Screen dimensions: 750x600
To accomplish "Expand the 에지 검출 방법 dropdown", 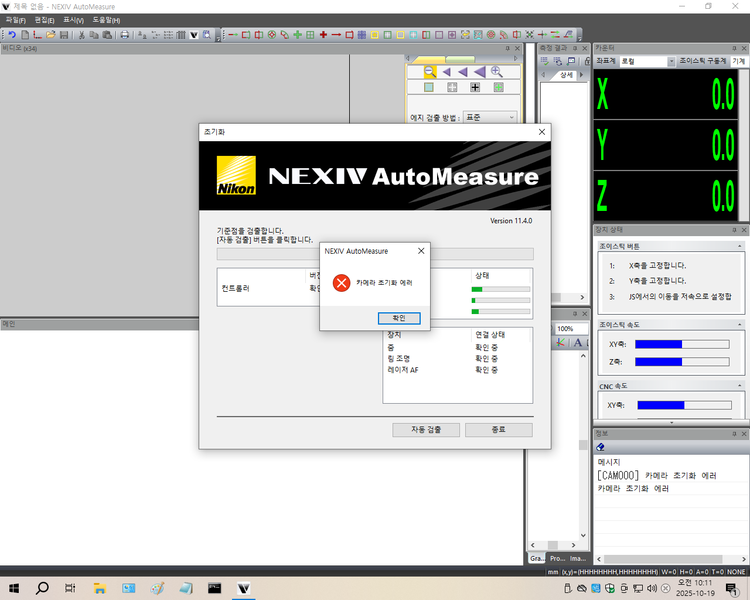I will 511,117.
